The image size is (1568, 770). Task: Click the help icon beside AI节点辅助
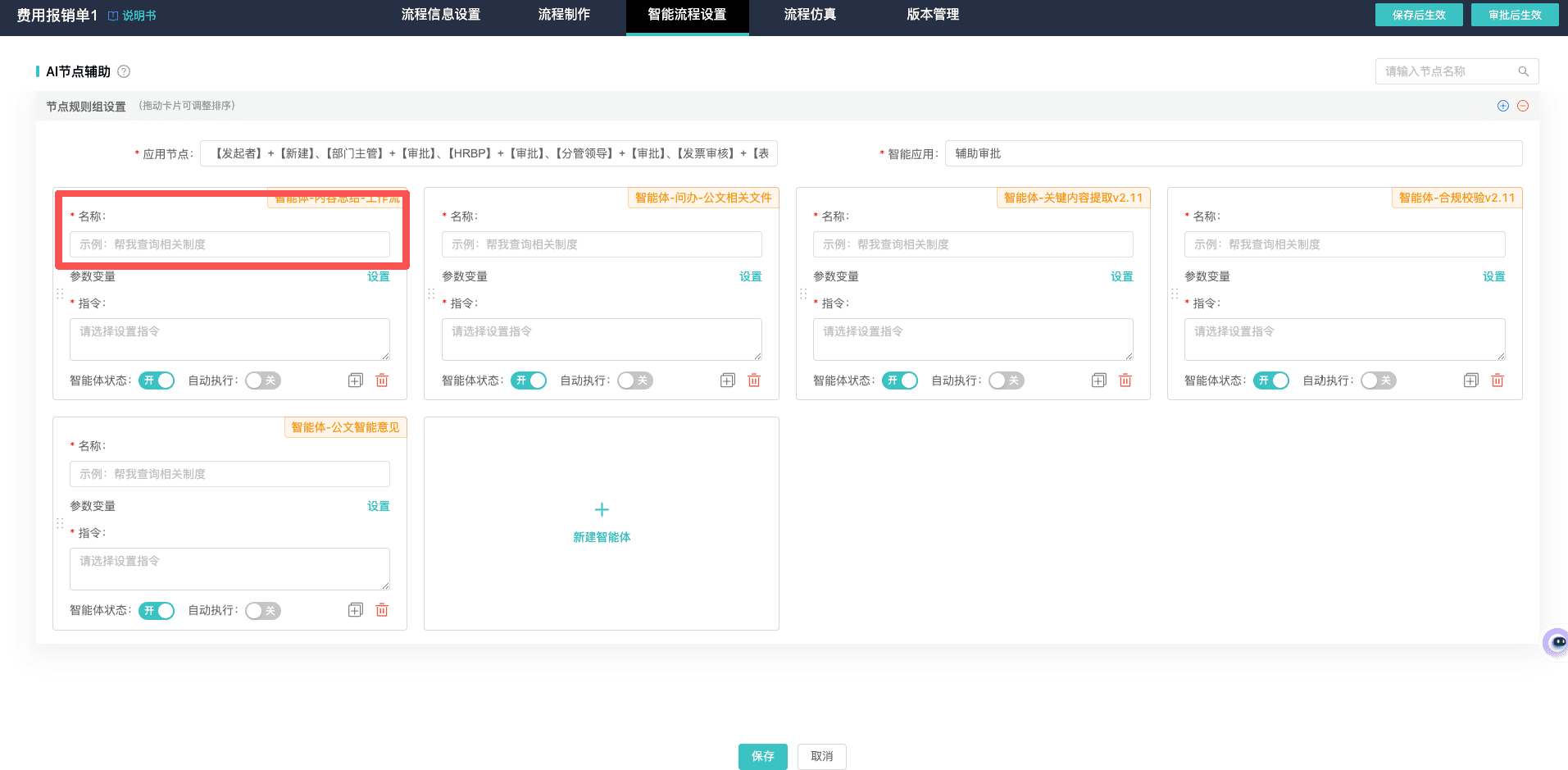[124, 71]
